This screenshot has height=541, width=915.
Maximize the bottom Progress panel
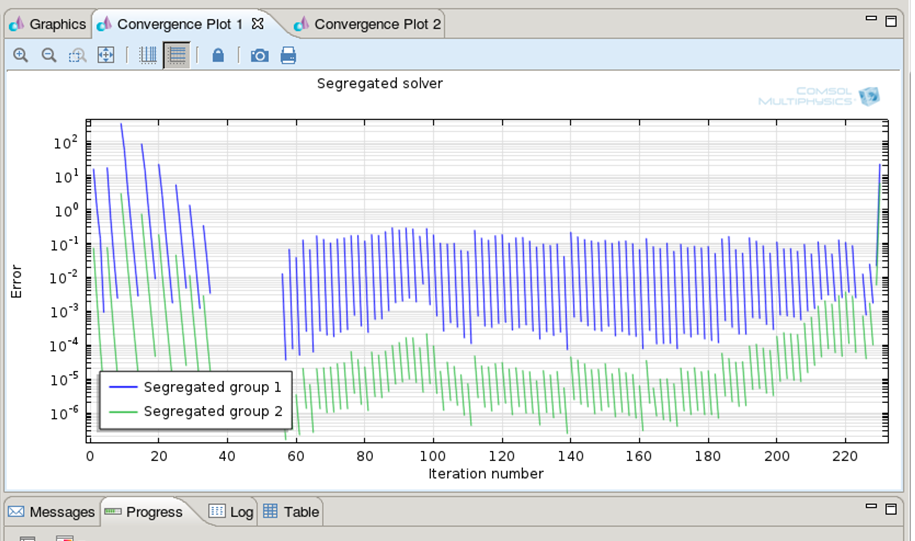tap(892, 509)
